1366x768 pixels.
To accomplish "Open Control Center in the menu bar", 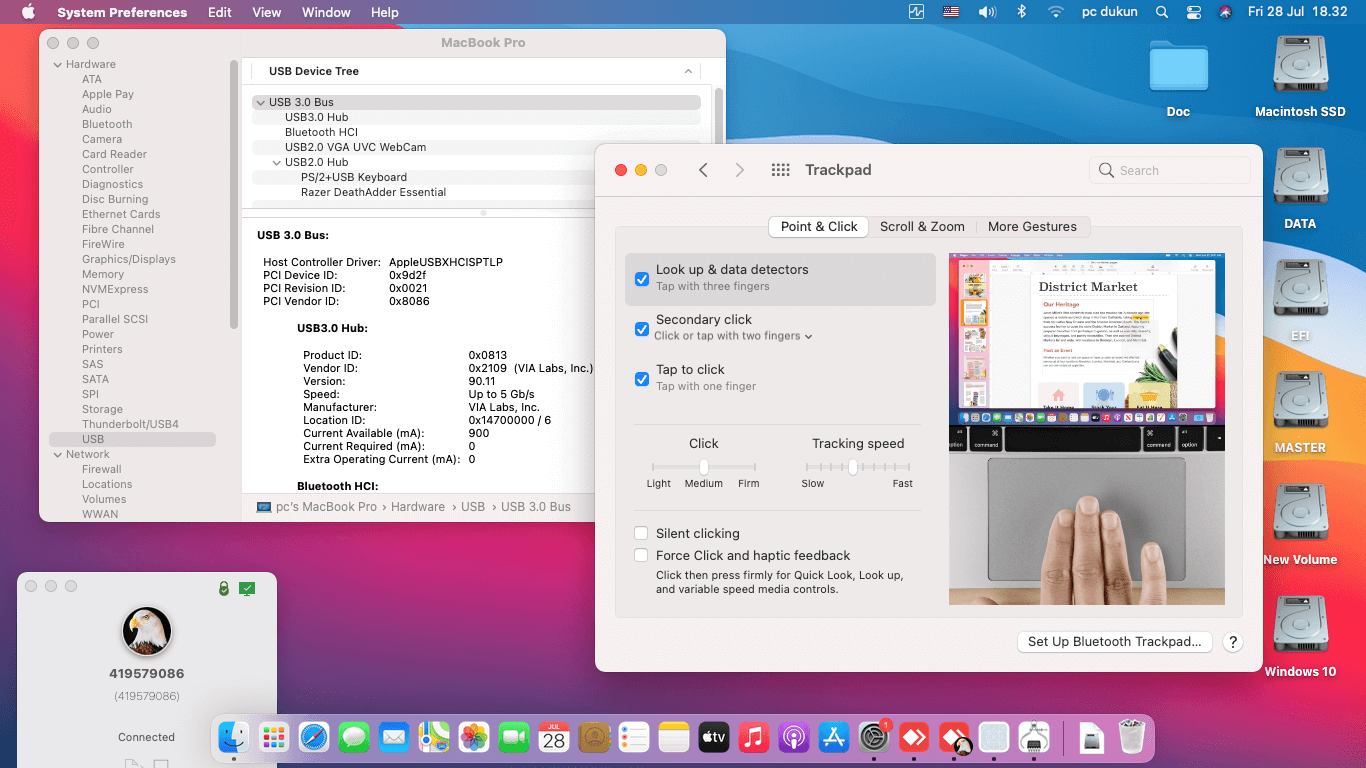I will [x=1193, y=12].
